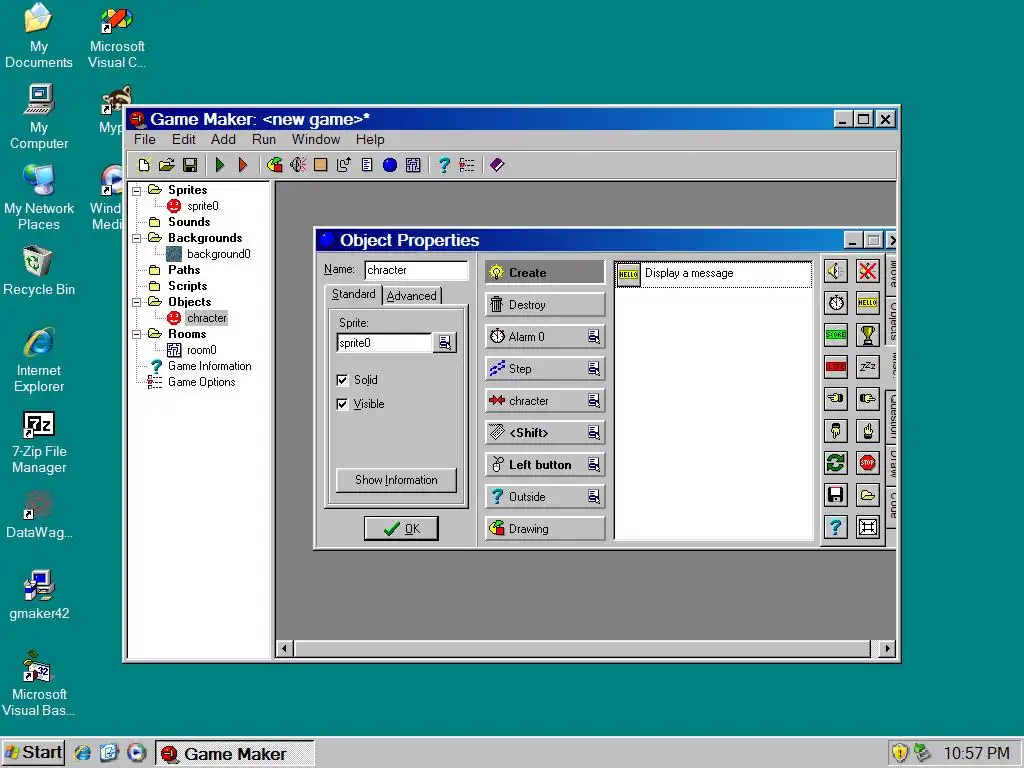Image resolution: width=1024 pixels, height=768 pixels.
Task: Add a script using the document toolbar icon
Action: pos(367,165)
